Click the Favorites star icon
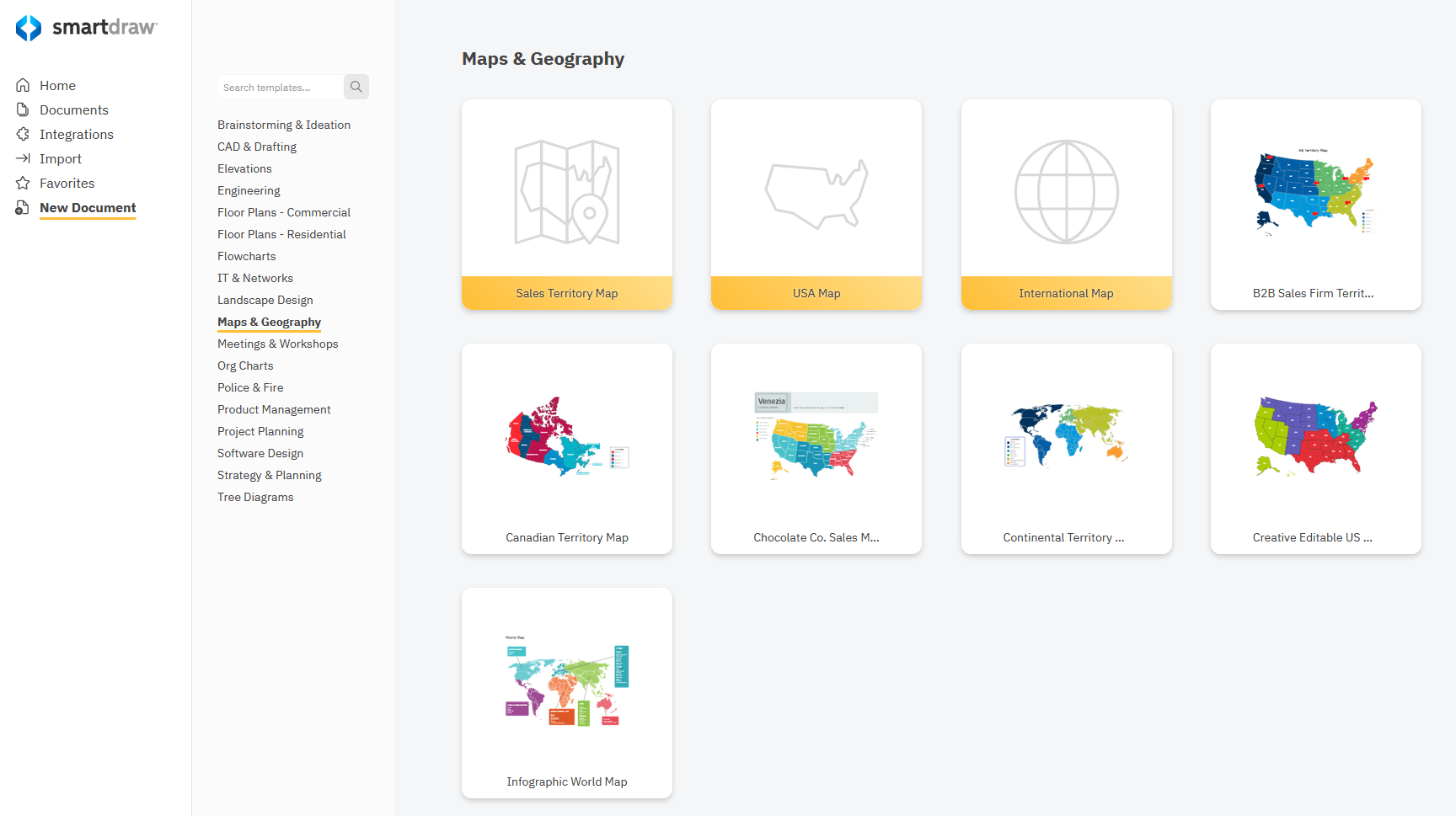The height and width of the screenshot is (816, 1456). point(23,183)
